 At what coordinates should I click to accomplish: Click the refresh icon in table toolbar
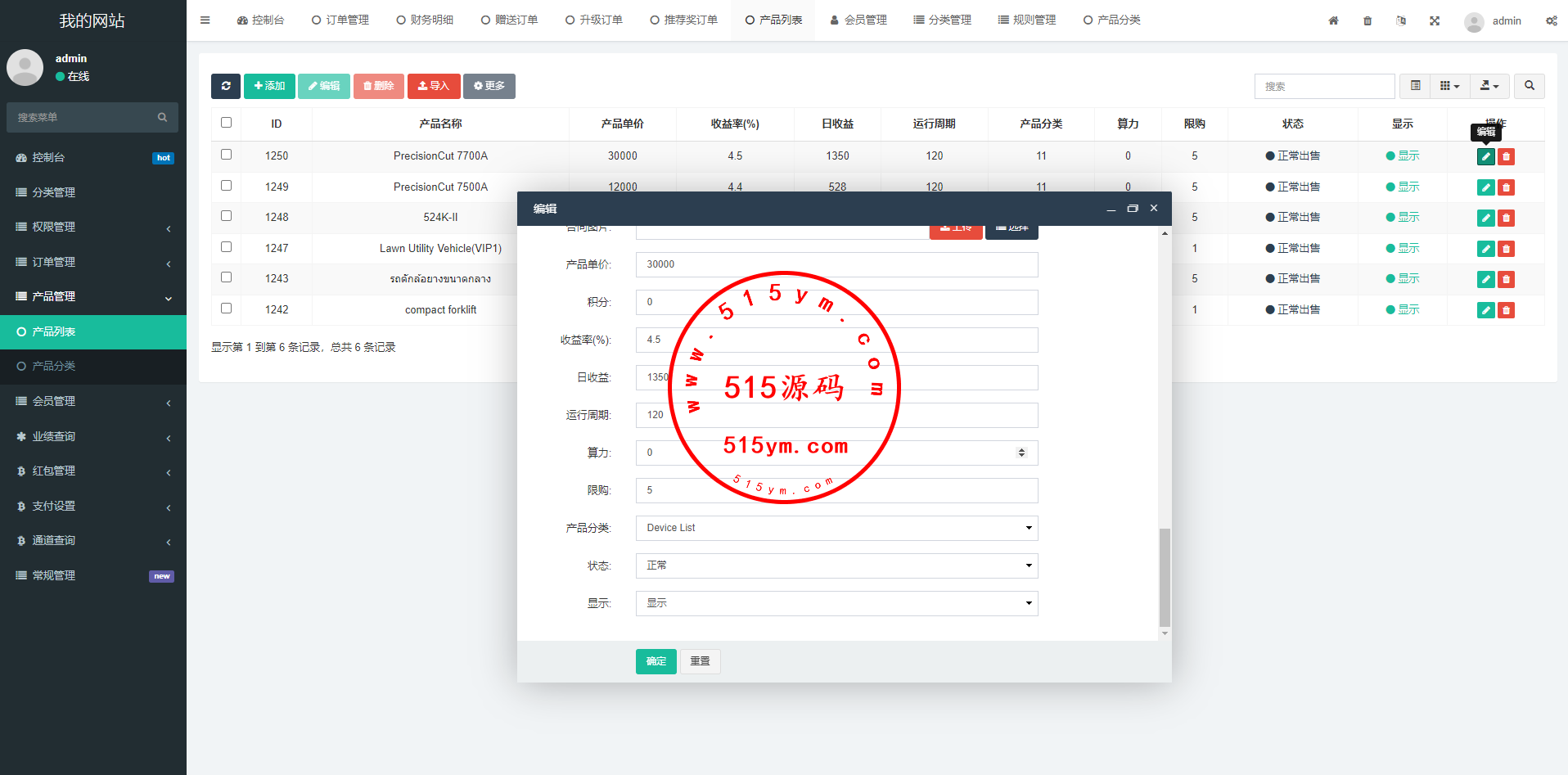226,86
